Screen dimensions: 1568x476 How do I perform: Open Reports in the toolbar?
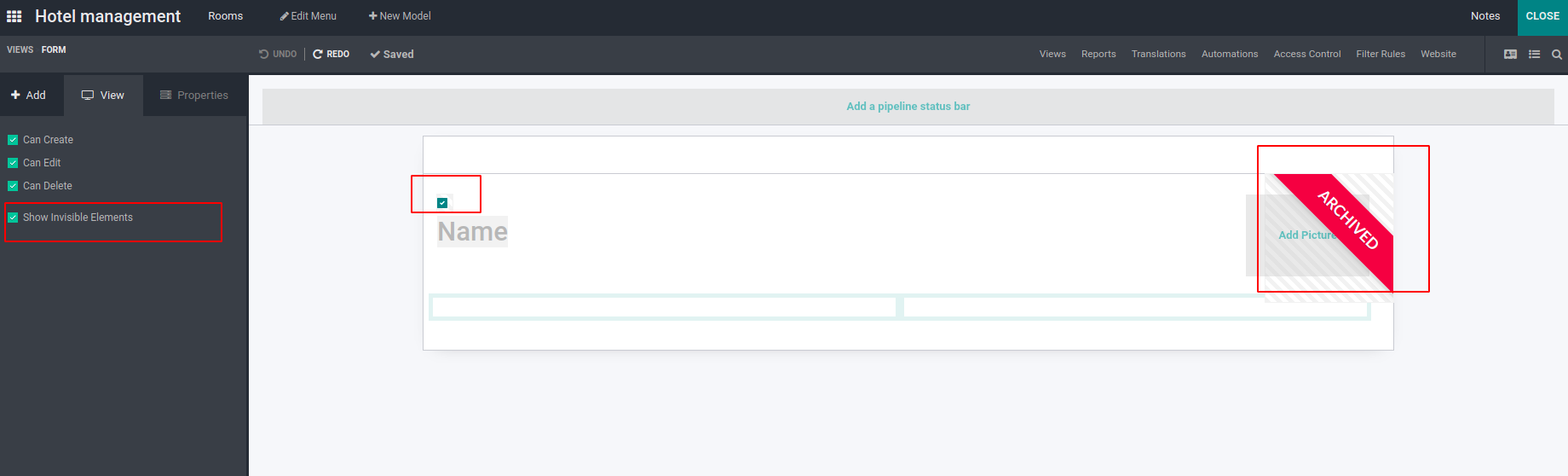(x=1098, y=54)
